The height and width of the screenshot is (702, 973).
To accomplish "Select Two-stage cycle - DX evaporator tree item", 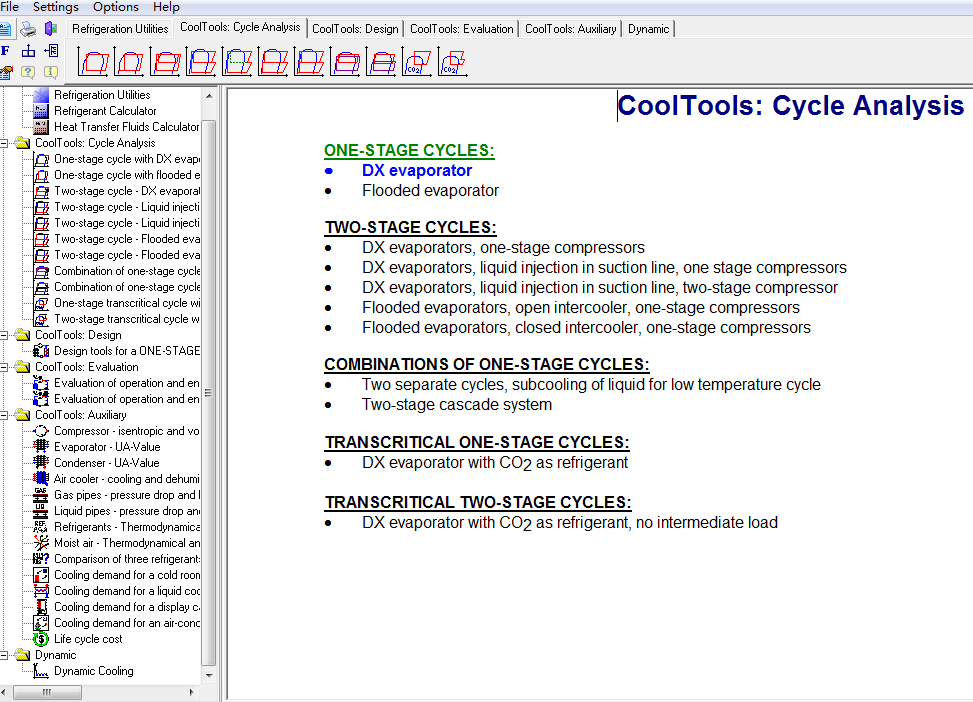I will (x=127, y=191).
